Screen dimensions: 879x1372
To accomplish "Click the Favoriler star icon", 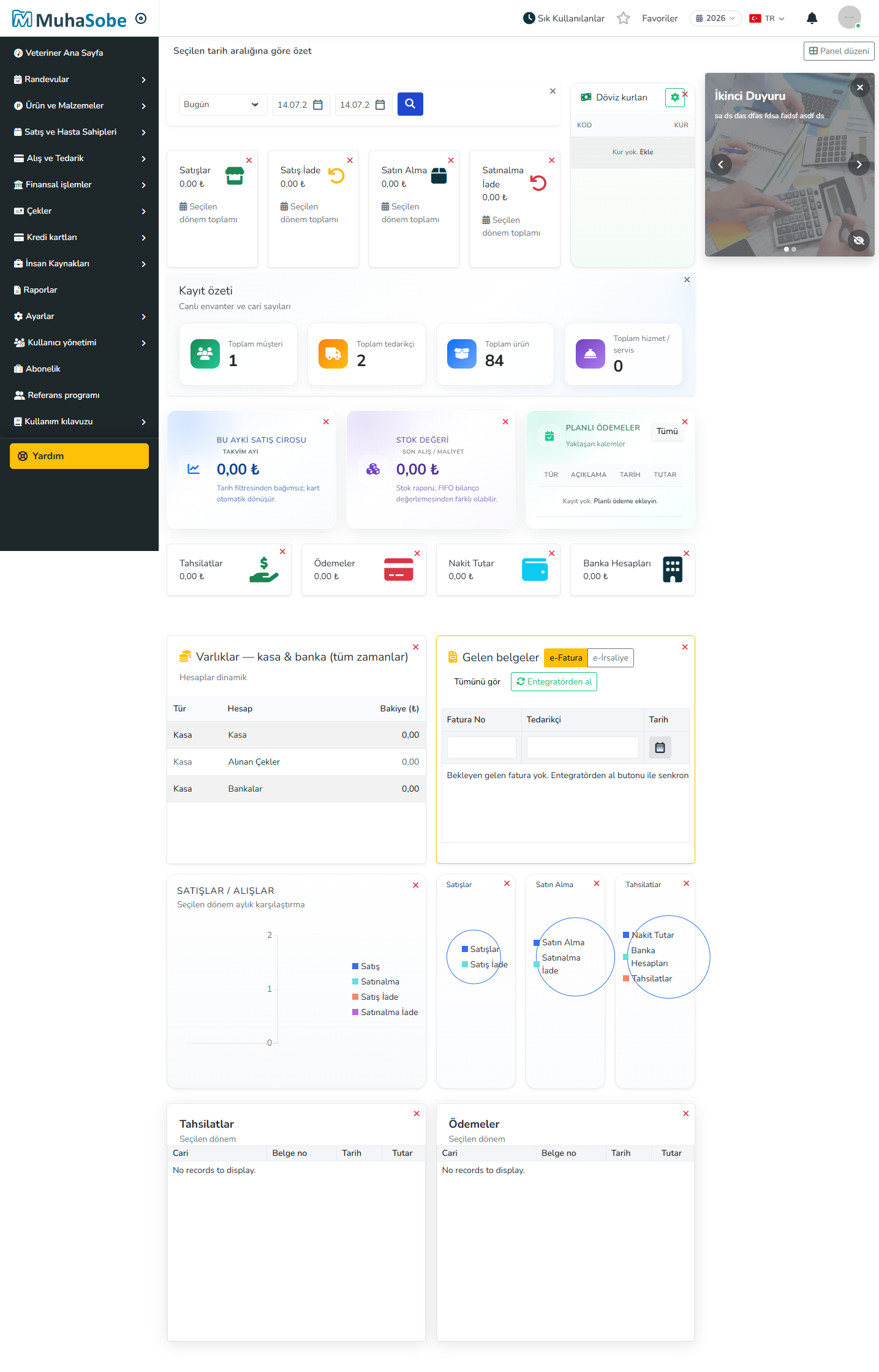I will [x=624, y=18].
